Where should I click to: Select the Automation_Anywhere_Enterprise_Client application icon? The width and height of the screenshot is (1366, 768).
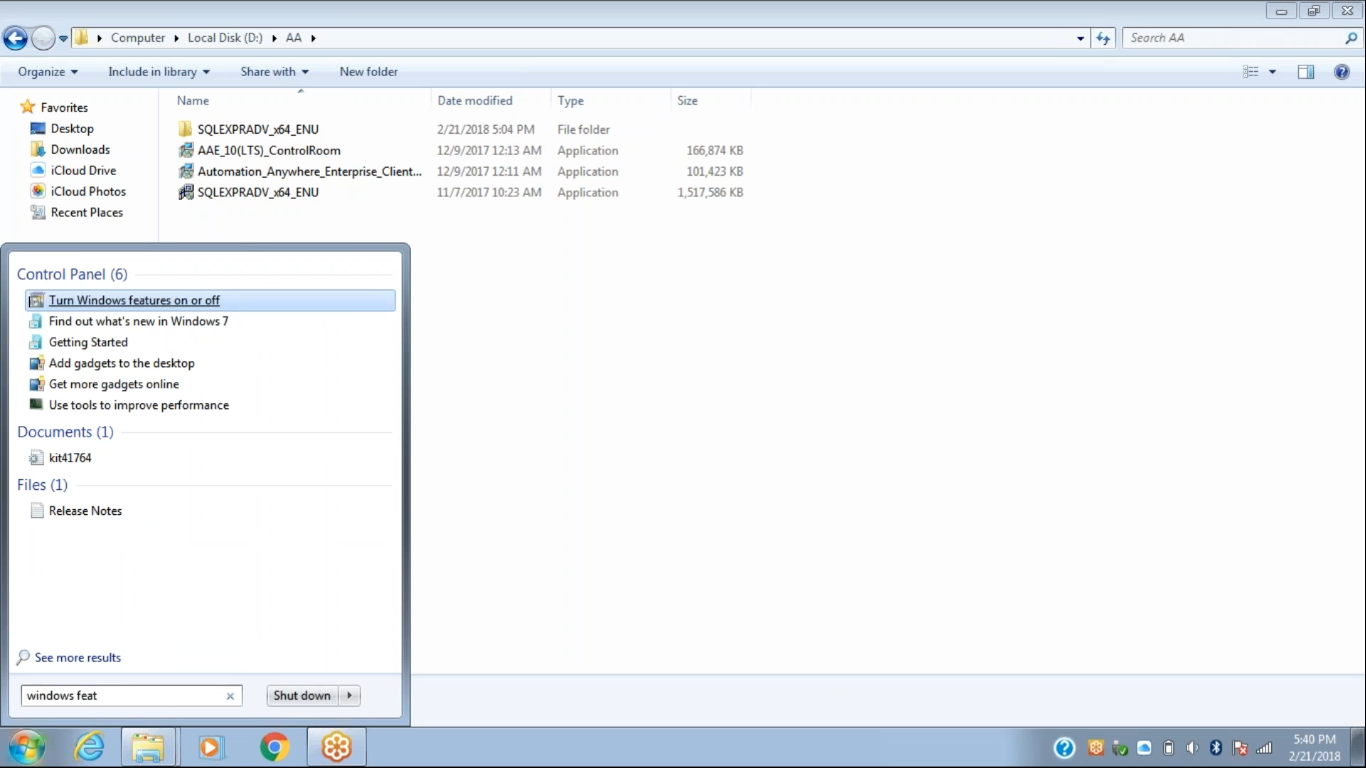(185, 172)
